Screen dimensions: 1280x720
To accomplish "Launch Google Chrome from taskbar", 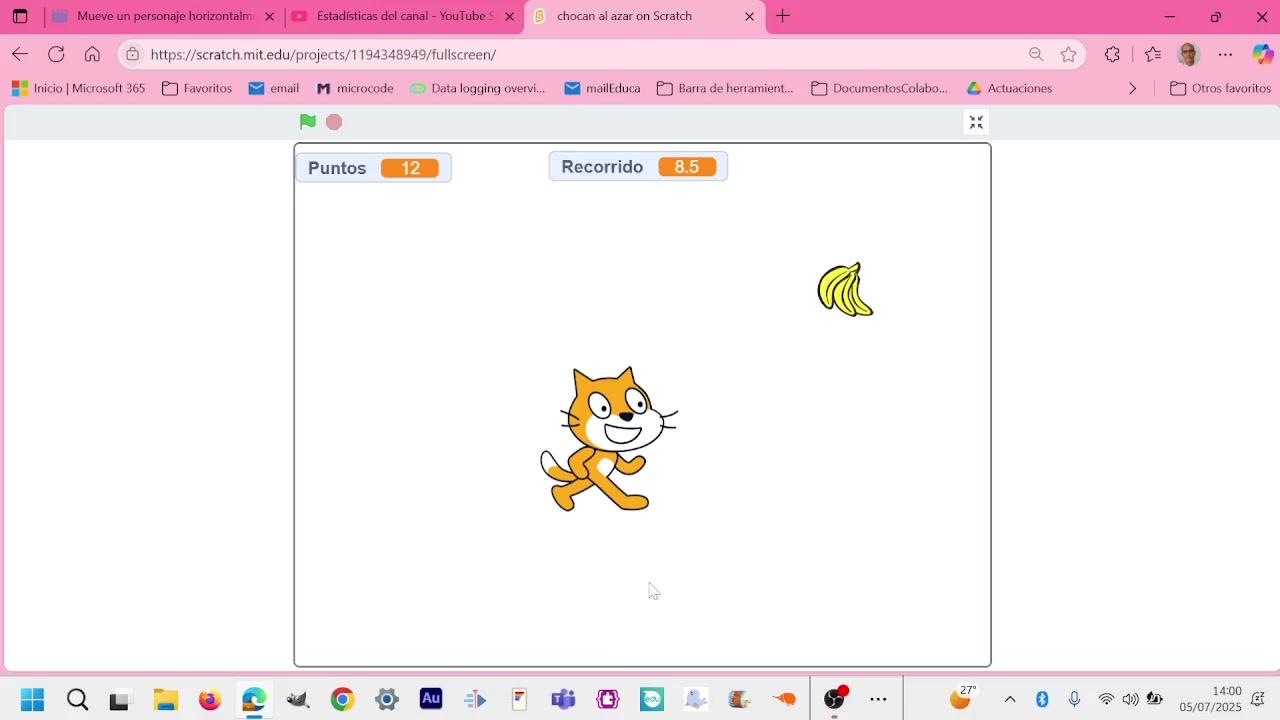I will coord(342,699).
